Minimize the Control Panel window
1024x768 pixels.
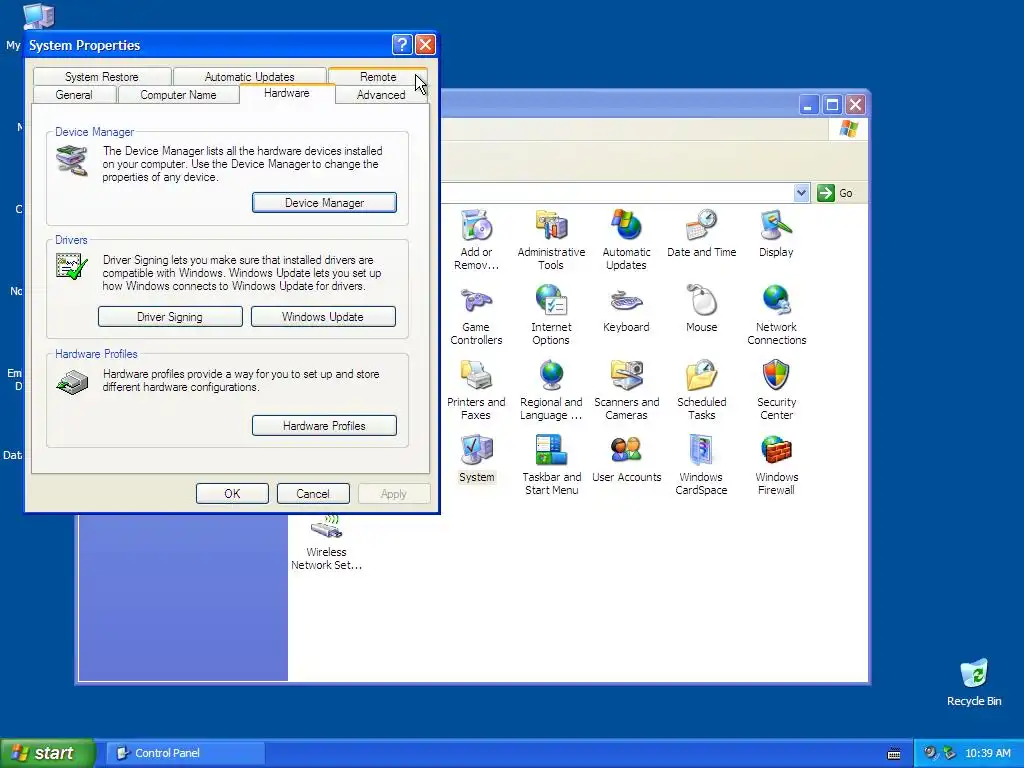(x=808, y=104)
